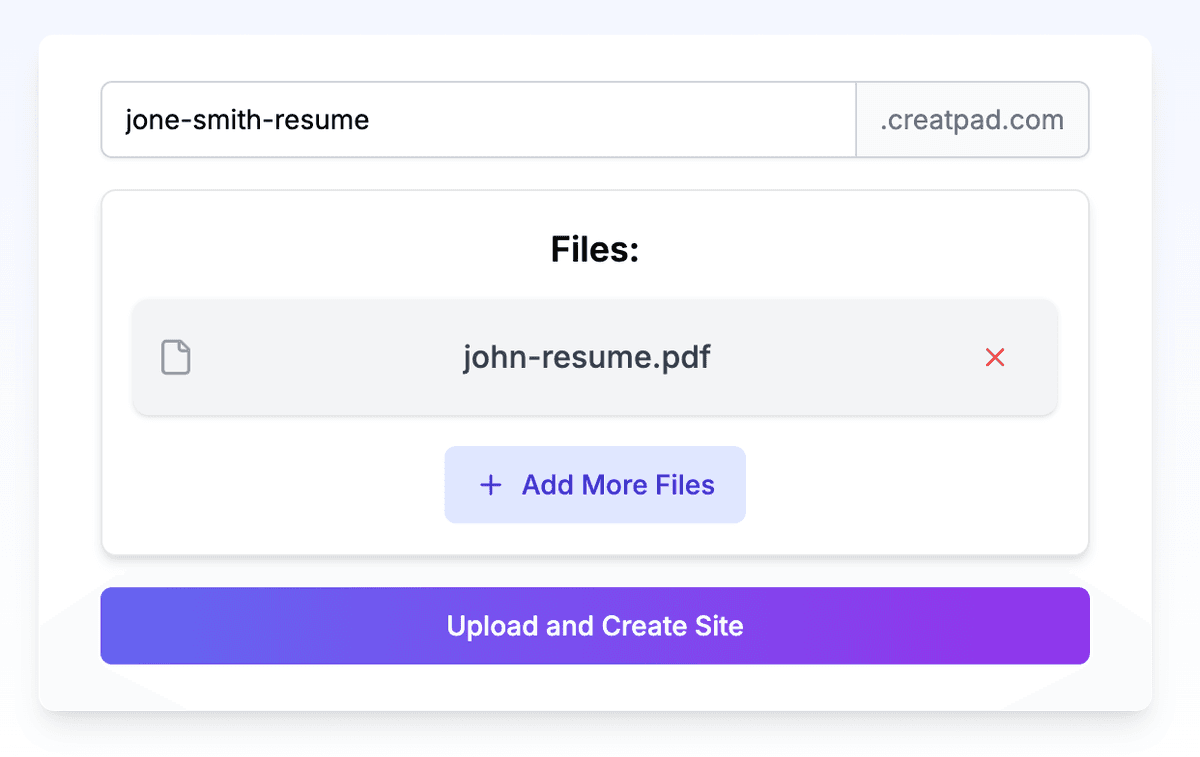The width and height of the screenshot is (1200, 757).
Task: Click the purple Upload and Create Site bar
Action: (x=595, y=625)
